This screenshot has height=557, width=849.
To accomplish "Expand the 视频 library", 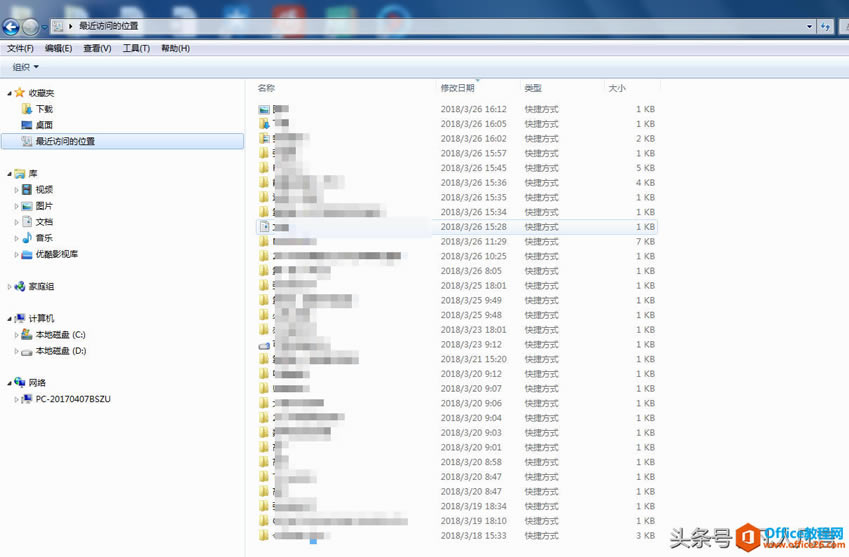I will tap(16, 190).
